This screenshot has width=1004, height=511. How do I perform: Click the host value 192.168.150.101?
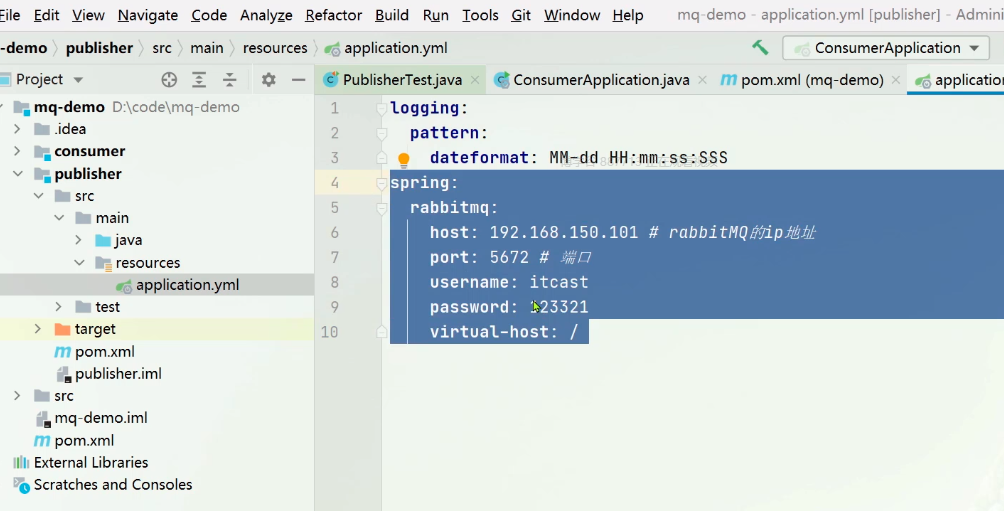click(563, 232)
